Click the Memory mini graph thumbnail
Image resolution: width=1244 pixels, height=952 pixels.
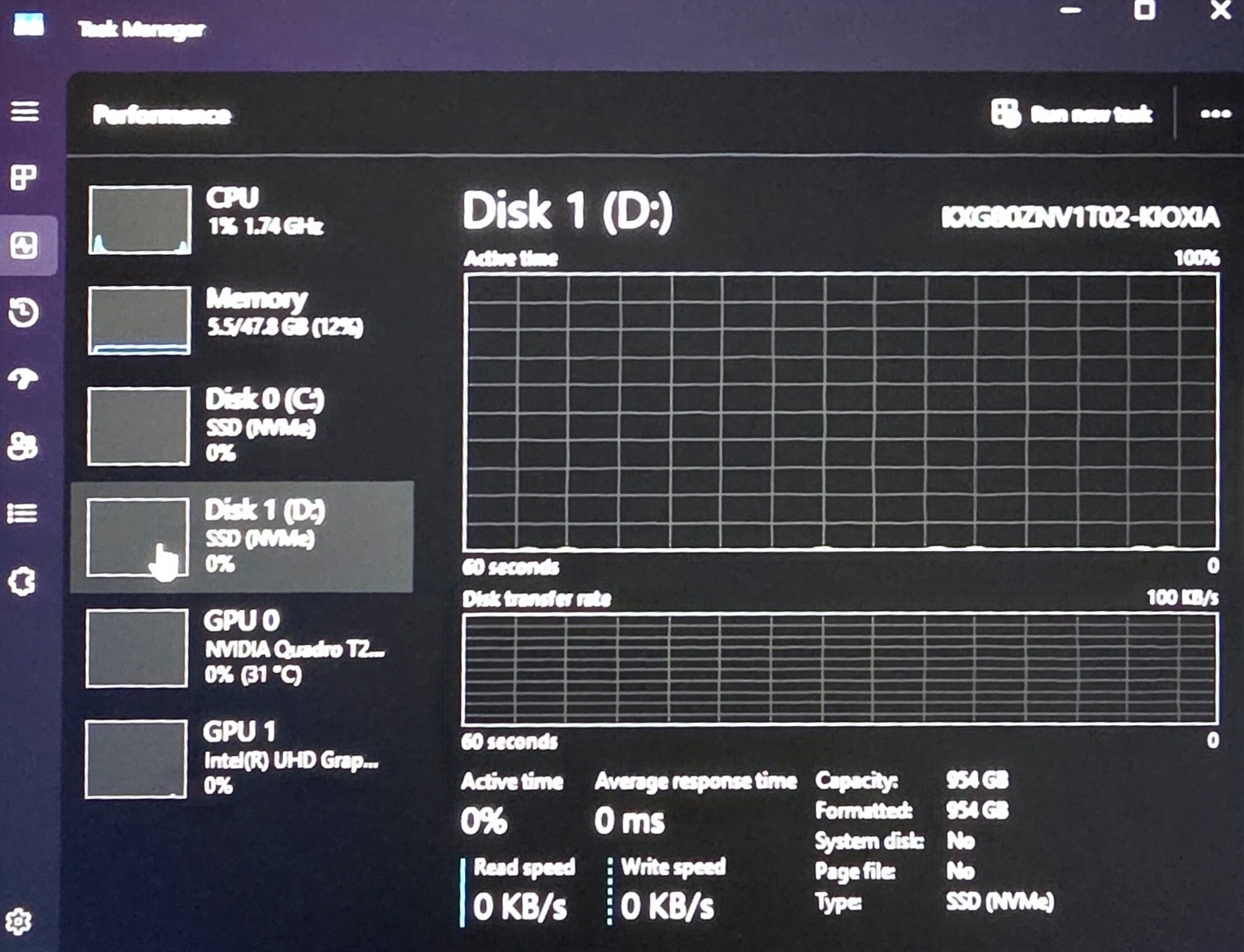(x=139, y=320)
